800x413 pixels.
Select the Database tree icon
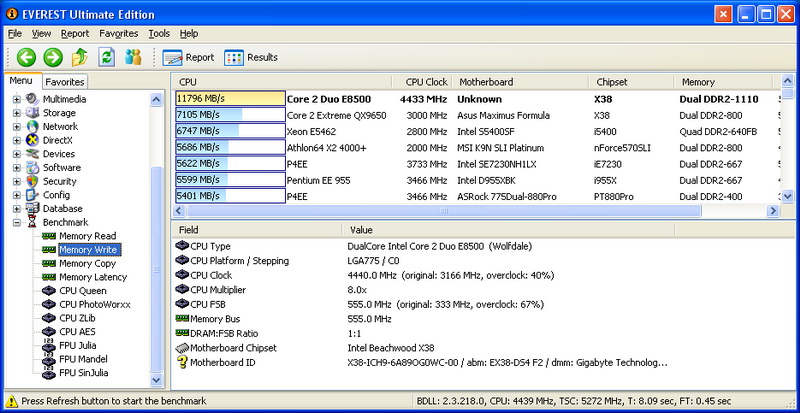pos(32,209)
